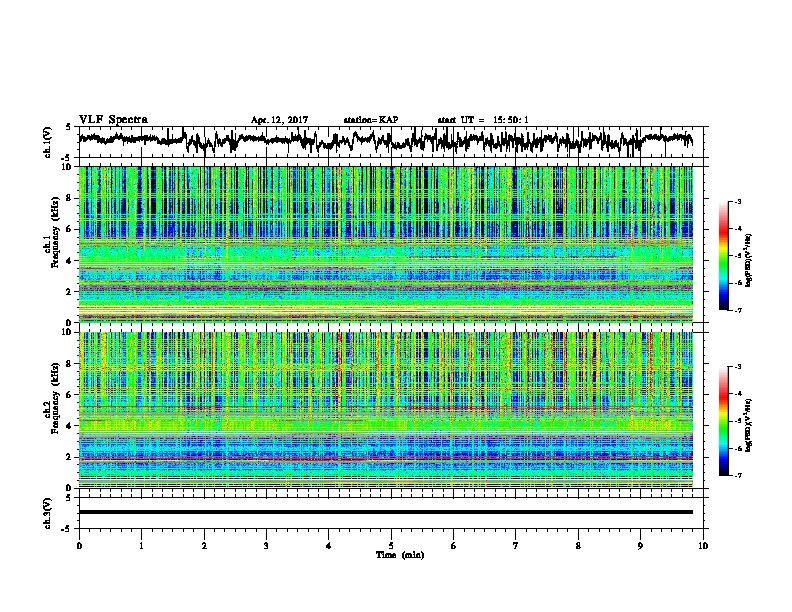Click the ch.1 frequency axis "6" tick label
This screenshot has height=612, width=792.
(70, 229)
